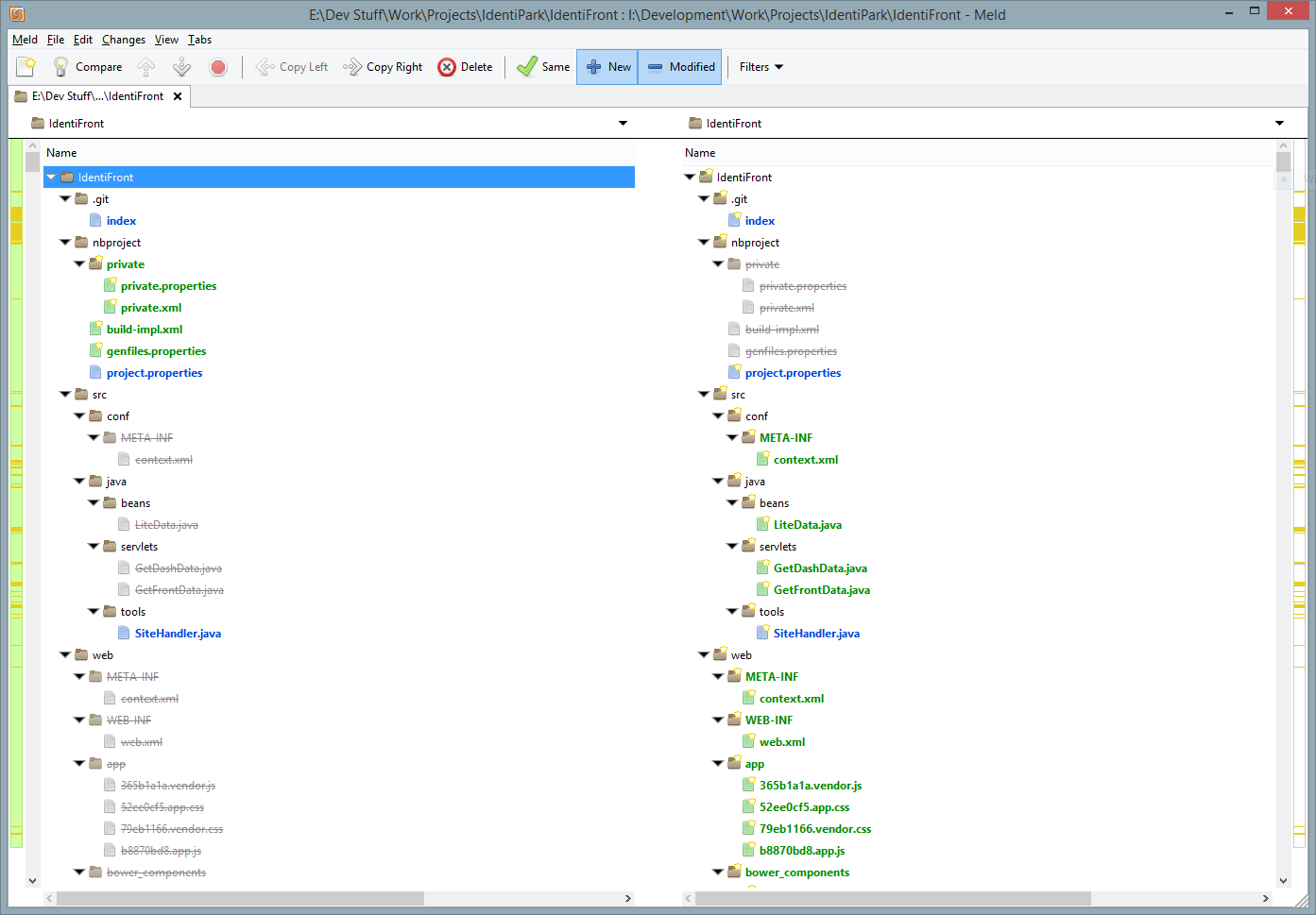Click the right-edge change overview bar

[x=1299, y=494]
